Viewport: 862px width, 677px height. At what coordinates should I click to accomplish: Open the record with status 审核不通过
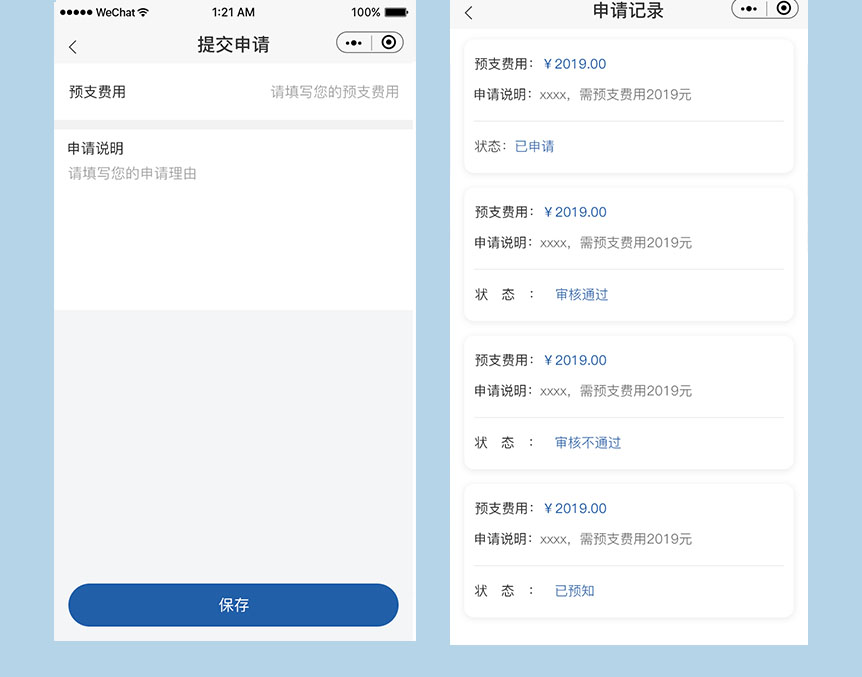click(x=628, y=403)
